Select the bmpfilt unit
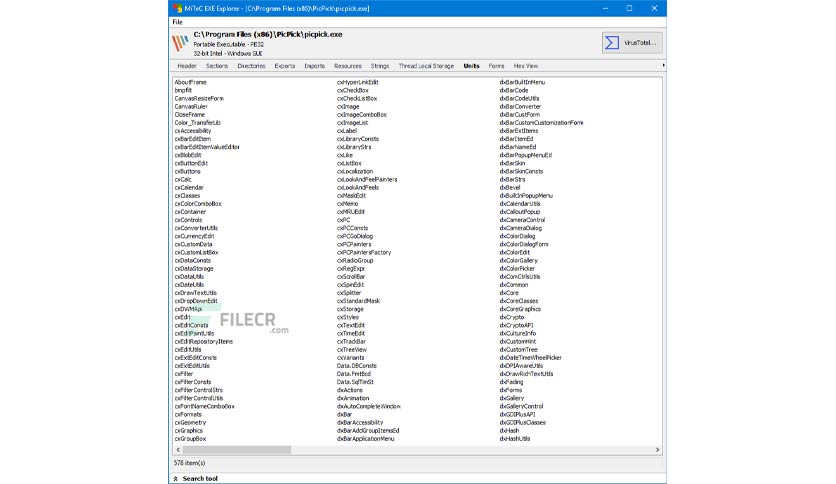 click(x=183, y=90)
